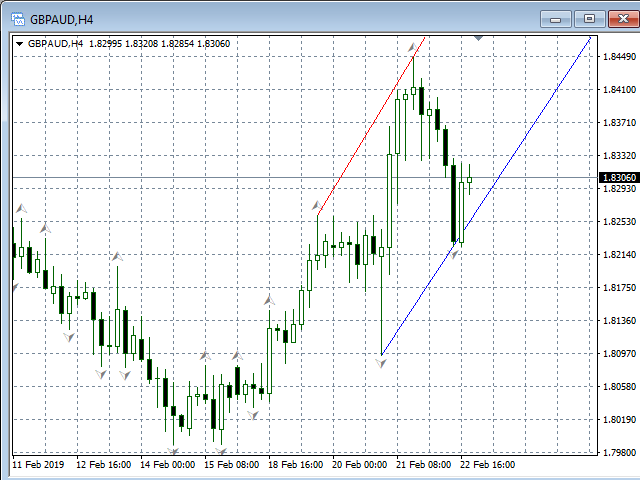The height and width of the screenshot is (480, 640).
Task: Click the 1.83710 price scale label
Action: click(x=620, y=122)
